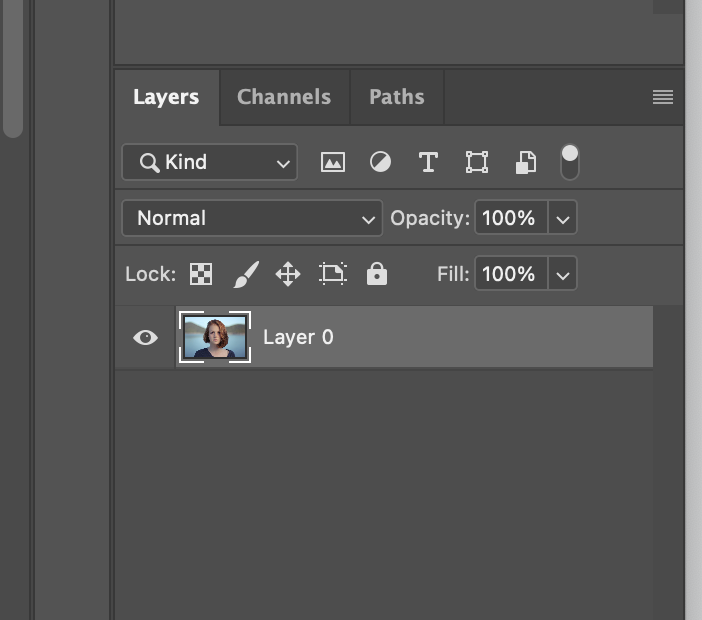The image size is (702, 620).
Task: Switch to the Layers tab
Action: (x=166, y=97)
